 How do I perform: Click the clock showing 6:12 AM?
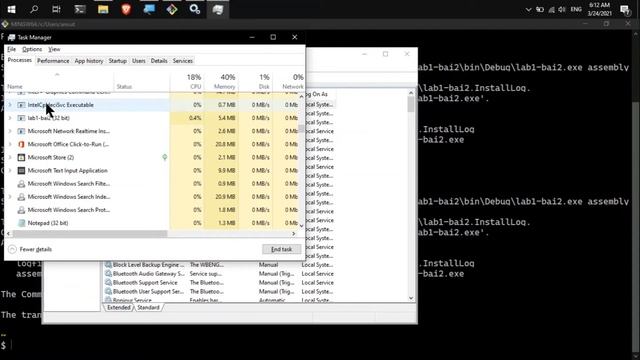[599, 9]
